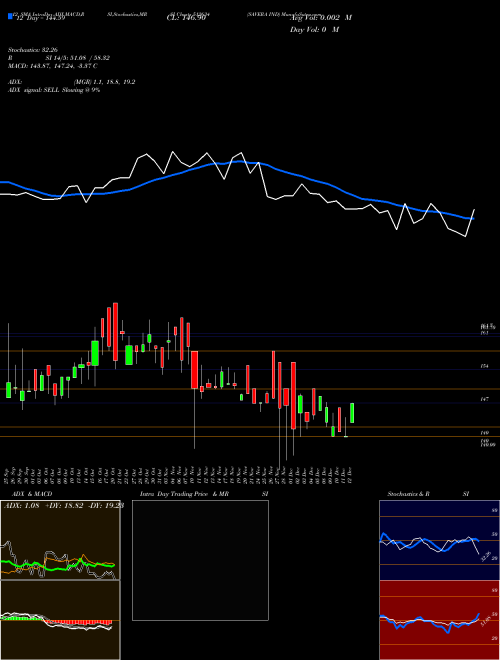Click 'ADX signal: SELL Slowing @ 9%' text

pos(54,90)
